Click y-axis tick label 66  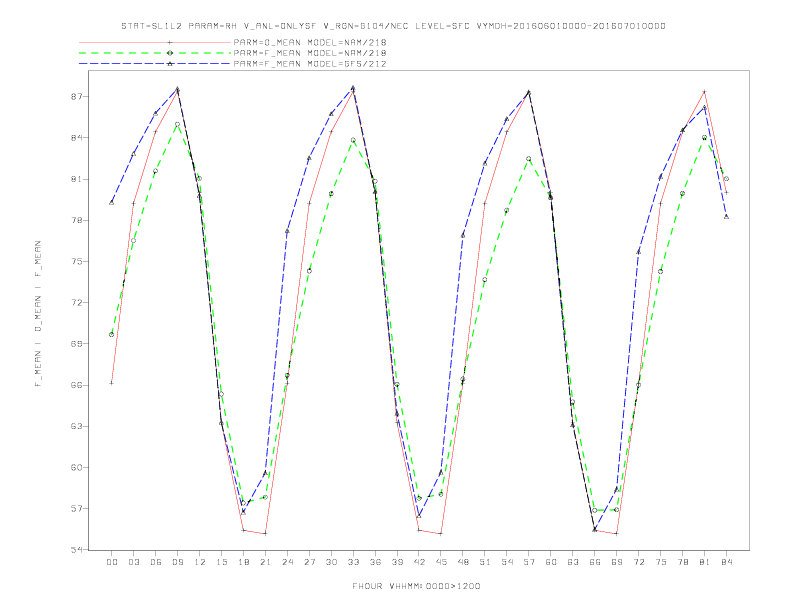[77, 385]
